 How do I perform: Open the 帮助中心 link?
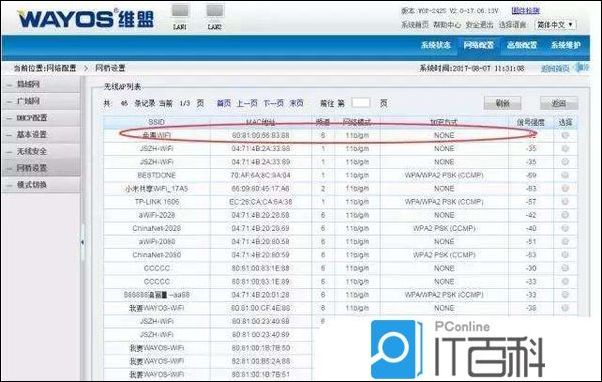click(447, 25)
